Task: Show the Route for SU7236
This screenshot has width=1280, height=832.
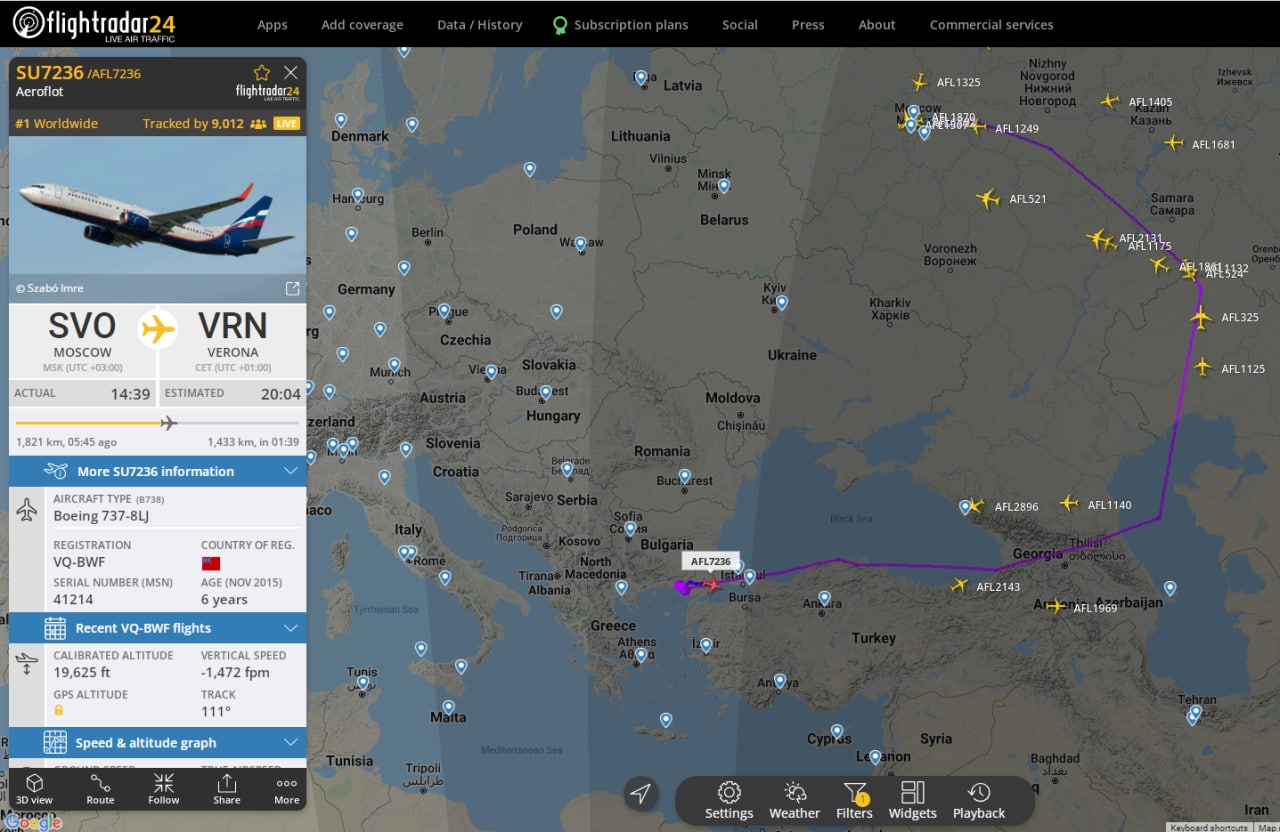Action: [100, 788]
